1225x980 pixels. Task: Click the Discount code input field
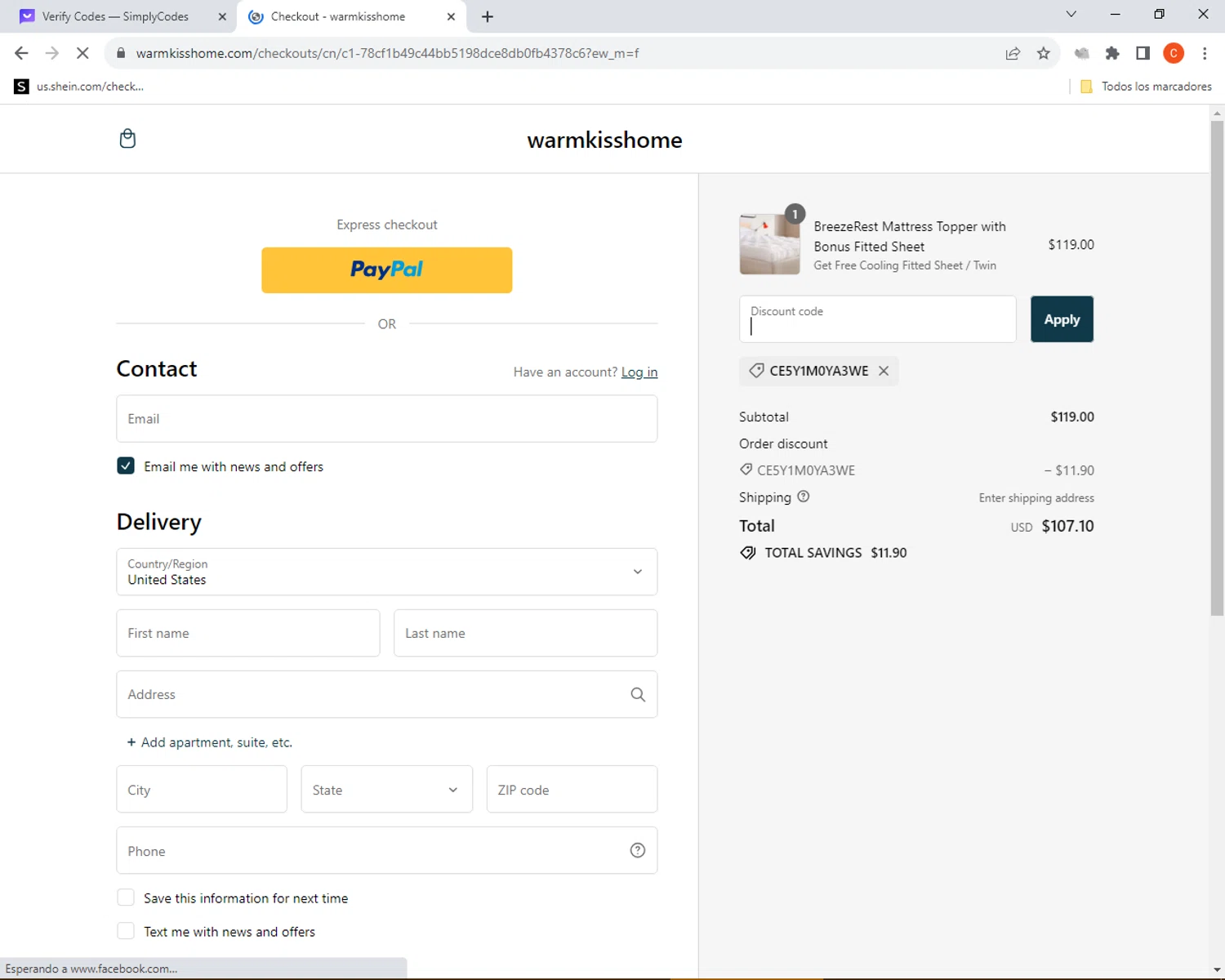click(878, 319)
